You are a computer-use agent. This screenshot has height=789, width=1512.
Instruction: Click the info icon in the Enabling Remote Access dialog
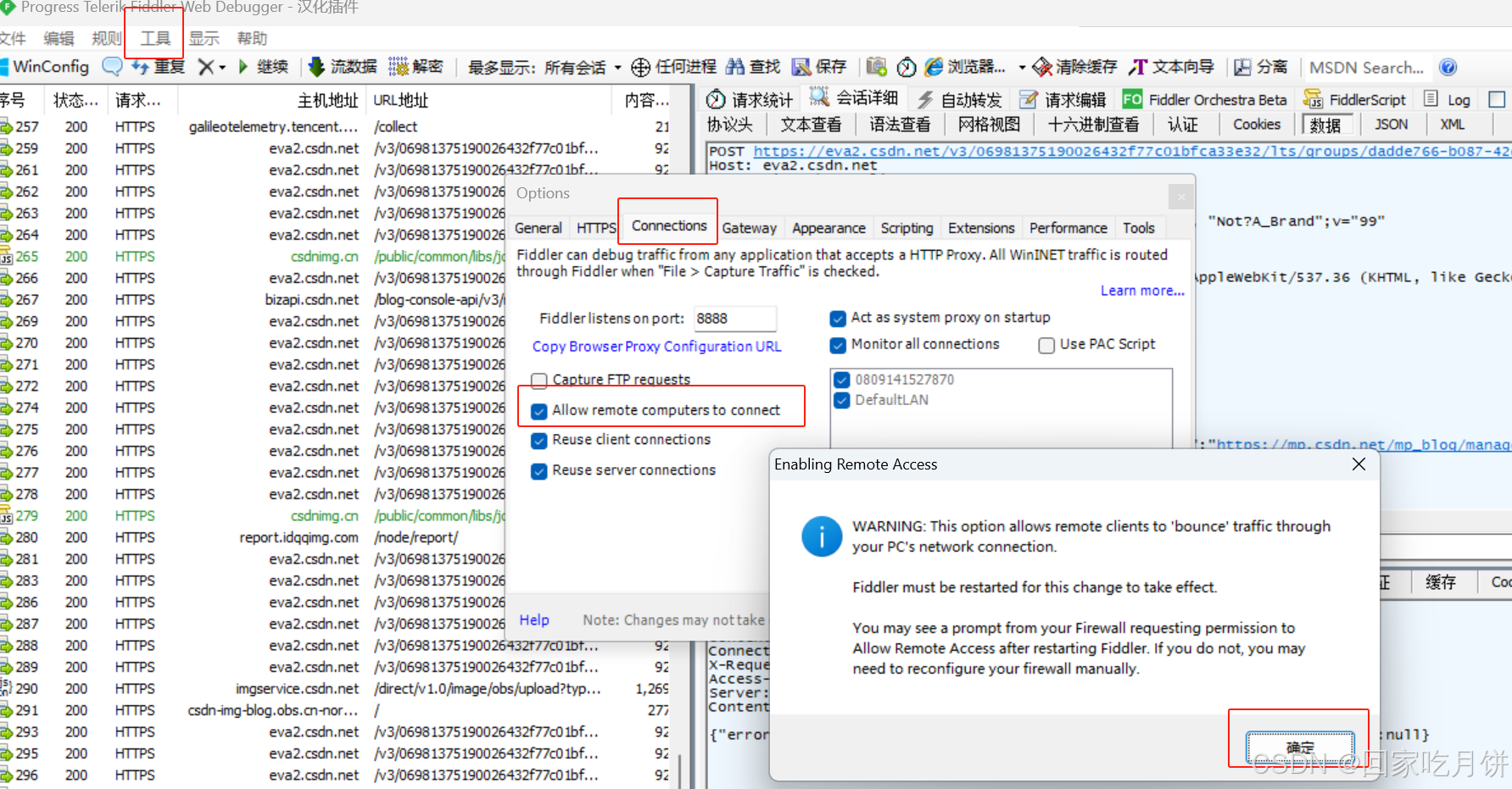click(822, 536)
